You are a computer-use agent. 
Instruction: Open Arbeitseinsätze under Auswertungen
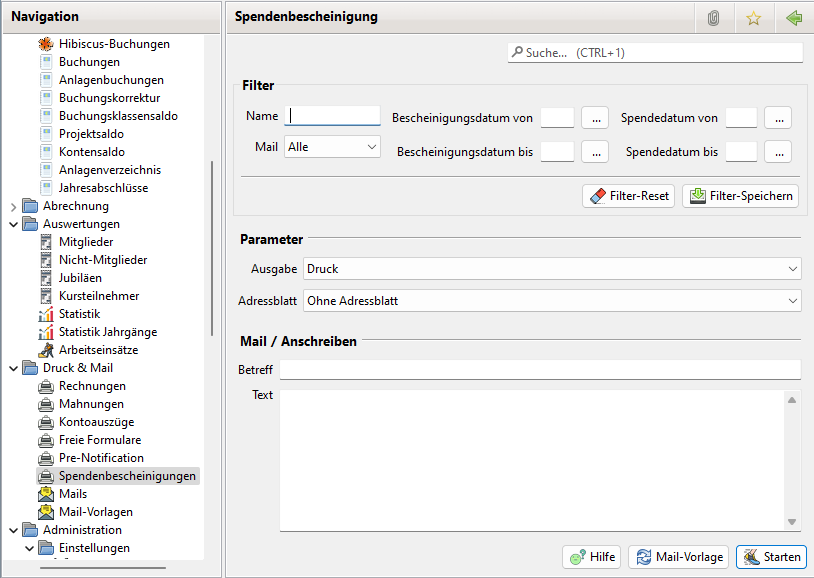[x=98, y=350]
